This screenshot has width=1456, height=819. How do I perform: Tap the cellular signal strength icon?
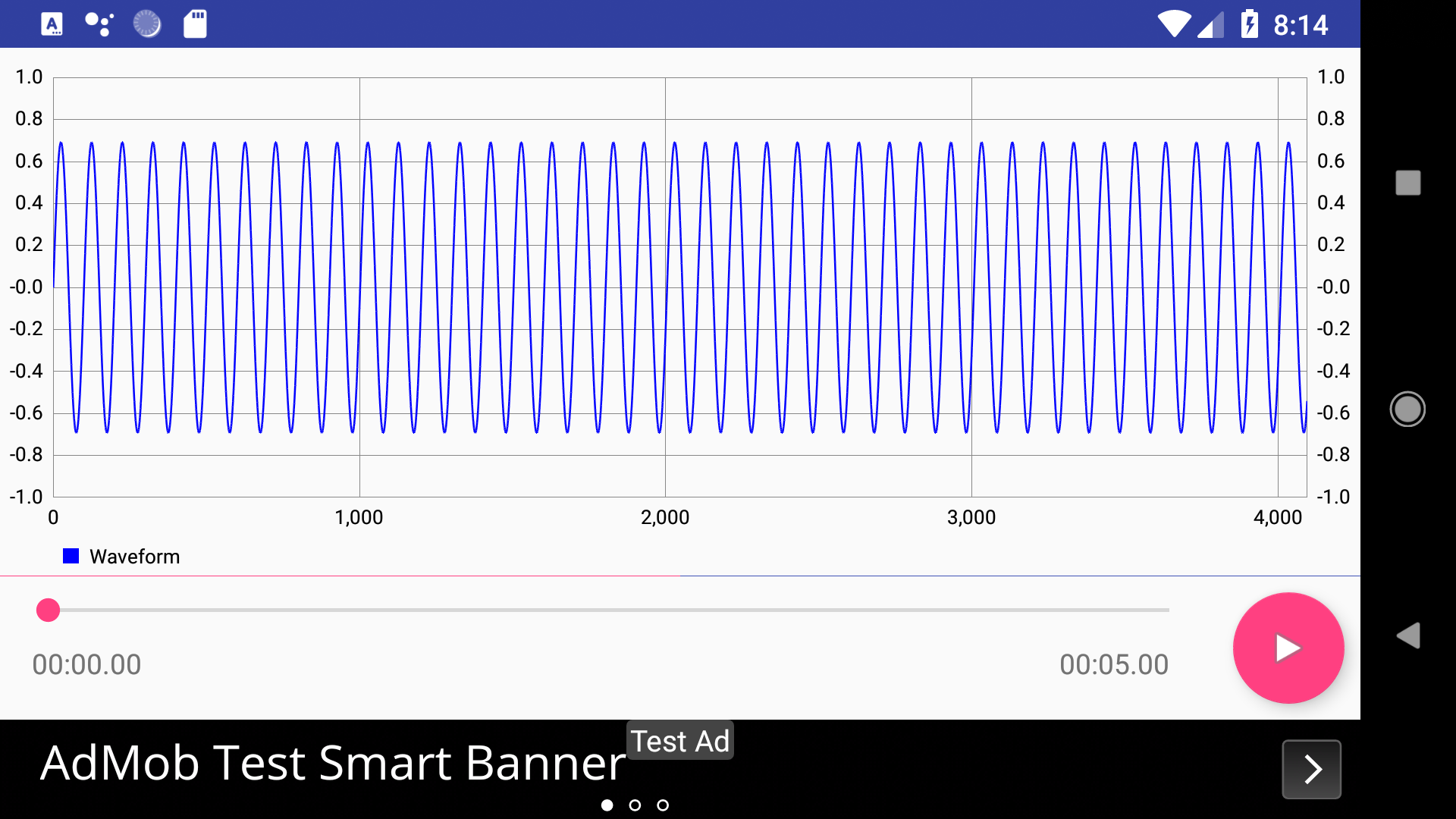[x=1211, y=26]
